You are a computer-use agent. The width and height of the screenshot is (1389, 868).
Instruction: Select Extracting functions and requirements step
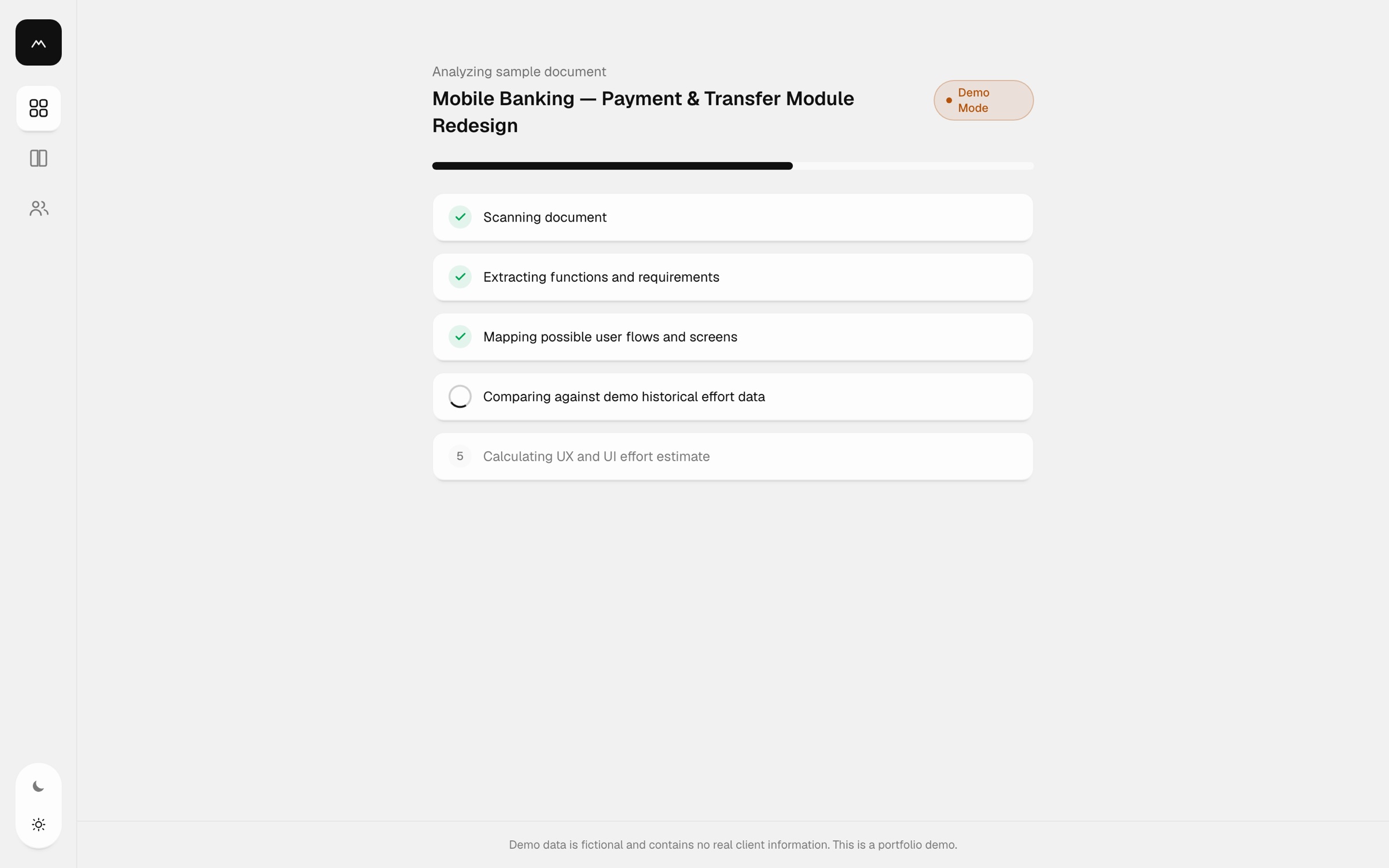coord(733,277)
